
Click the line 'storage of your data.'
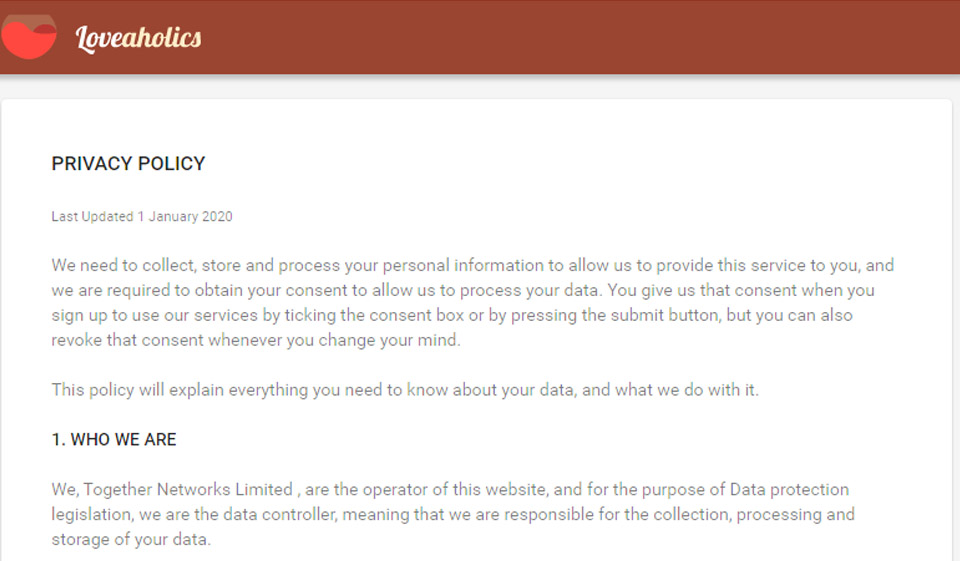pos(131,540)
